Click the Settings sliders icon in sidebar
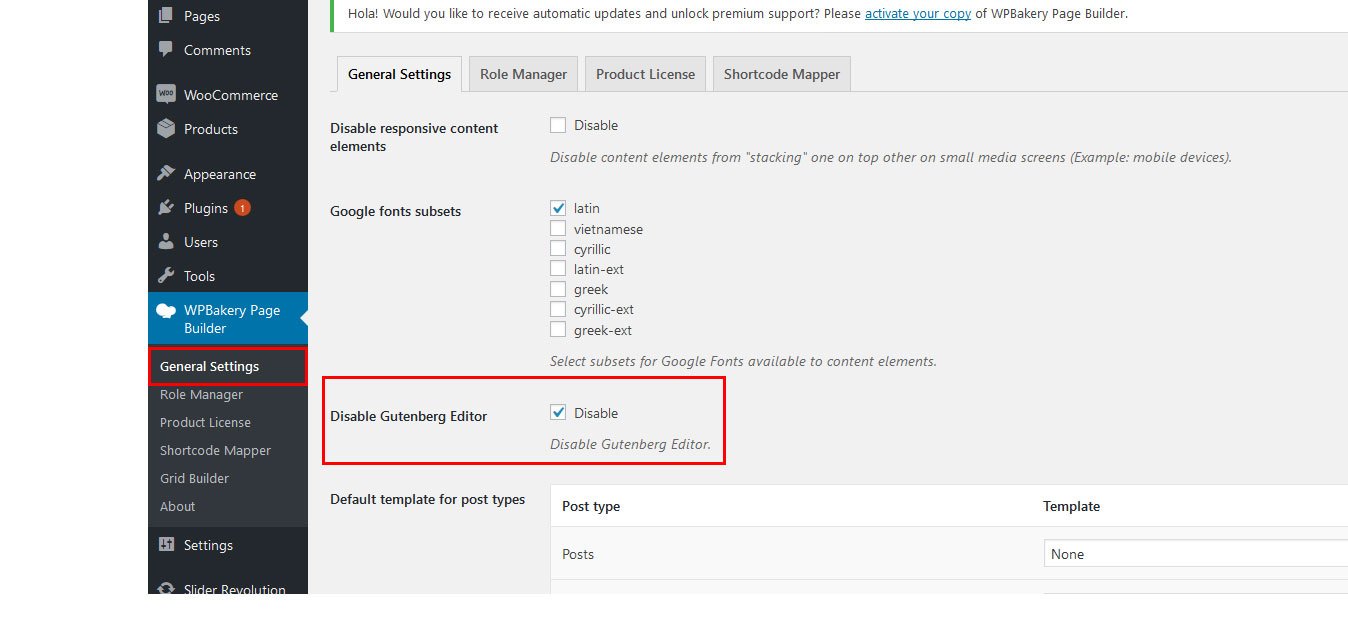Screen dimensions: 1348x619 pos(166,545)
